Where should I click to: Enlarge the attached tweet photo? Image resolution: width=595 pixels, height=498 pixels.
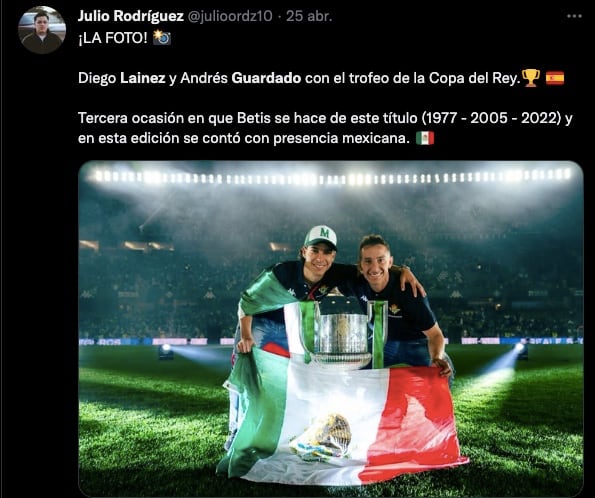coord(331,329)
